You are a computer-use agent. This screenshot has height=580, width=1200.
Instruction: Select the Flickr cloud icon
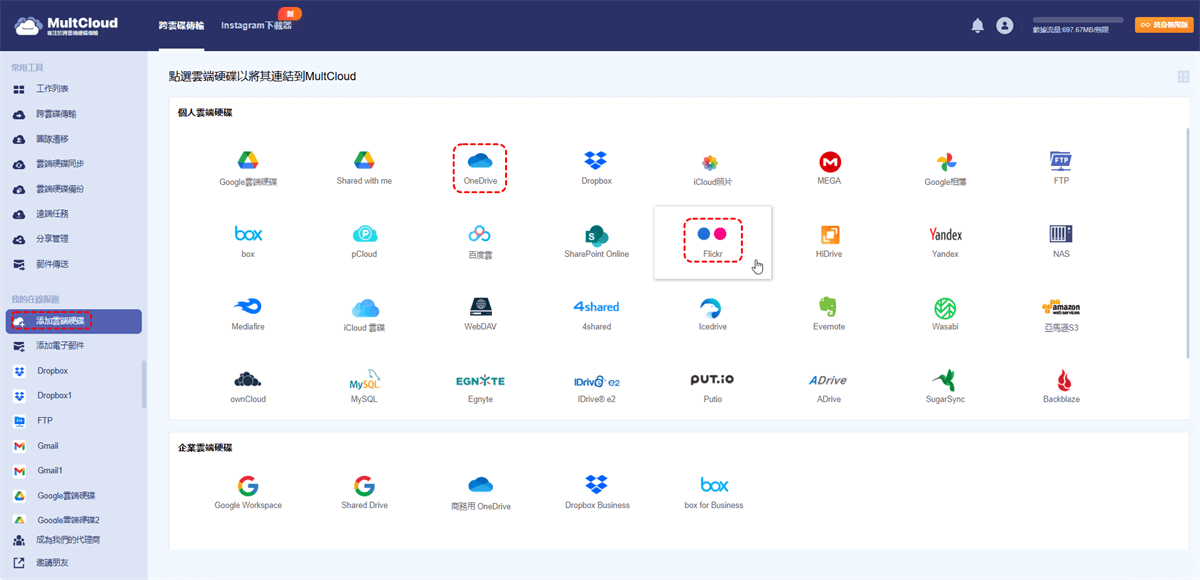(712, 233)
